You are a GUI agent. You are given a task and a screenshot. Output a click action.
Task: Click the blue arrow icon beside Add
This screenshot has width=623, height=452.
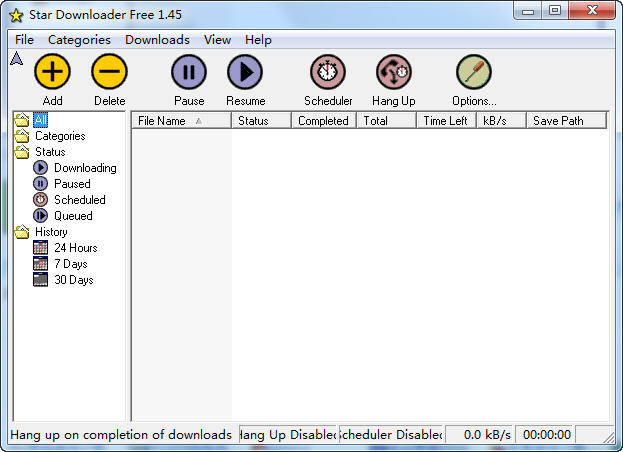coord(16,58)
